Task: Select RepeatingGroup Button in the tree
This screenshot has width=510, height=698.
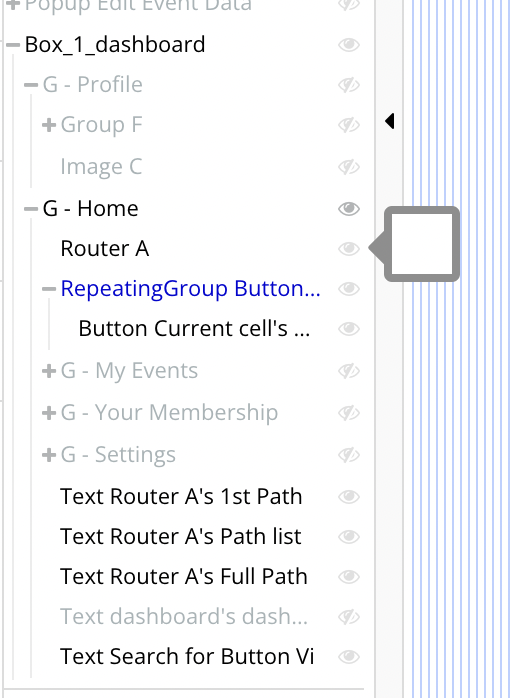Action: pyautogui.click(x=190, y=288)
